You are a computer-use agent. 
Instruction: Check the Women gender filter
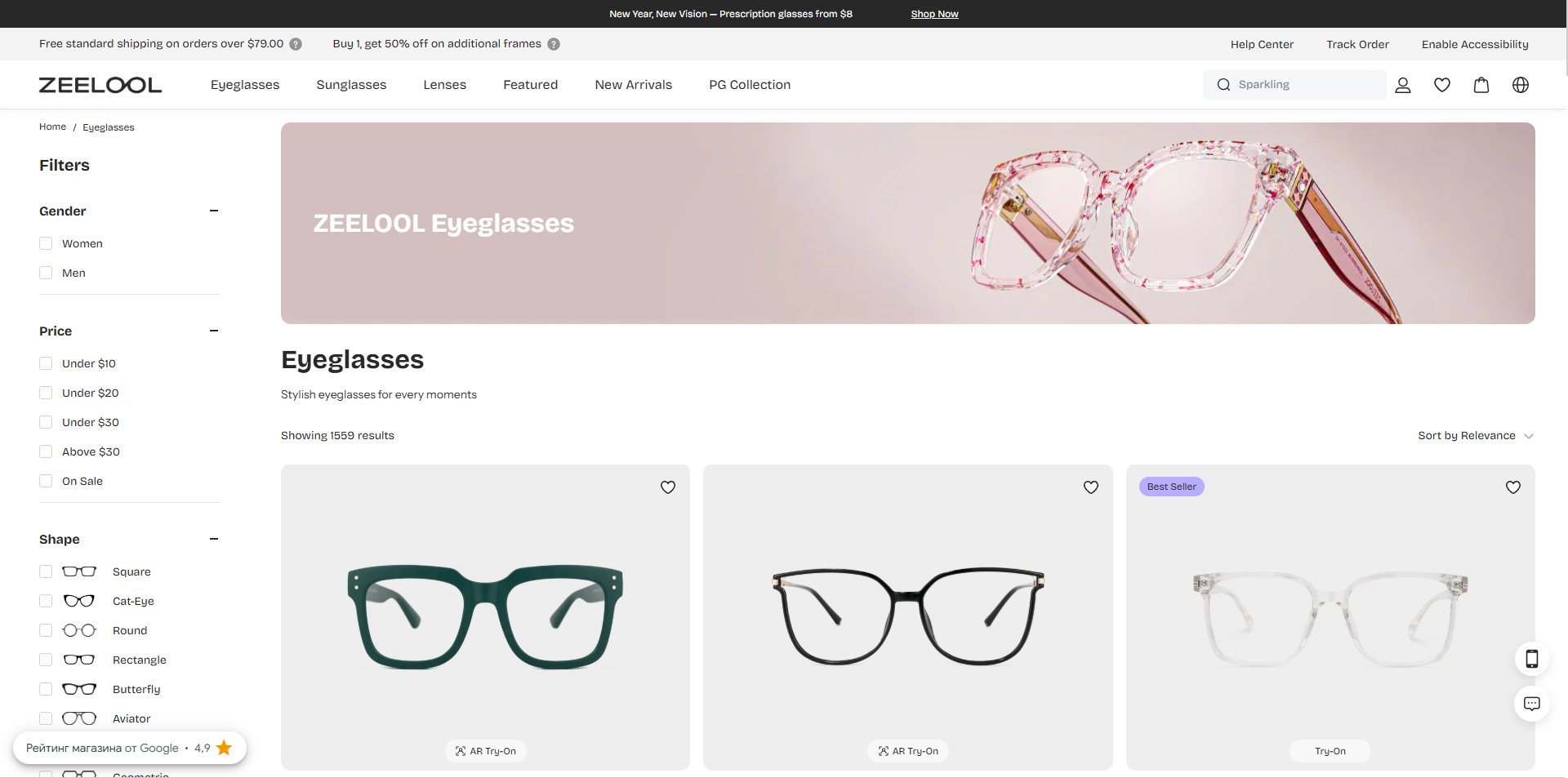(x=46, y=243)
